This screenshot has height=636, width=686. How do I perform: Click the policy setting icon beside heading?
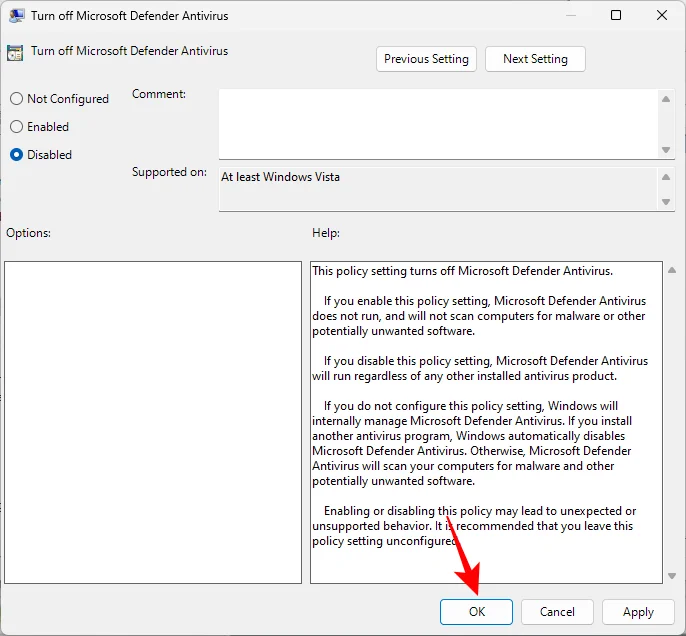tap(15, 53)
